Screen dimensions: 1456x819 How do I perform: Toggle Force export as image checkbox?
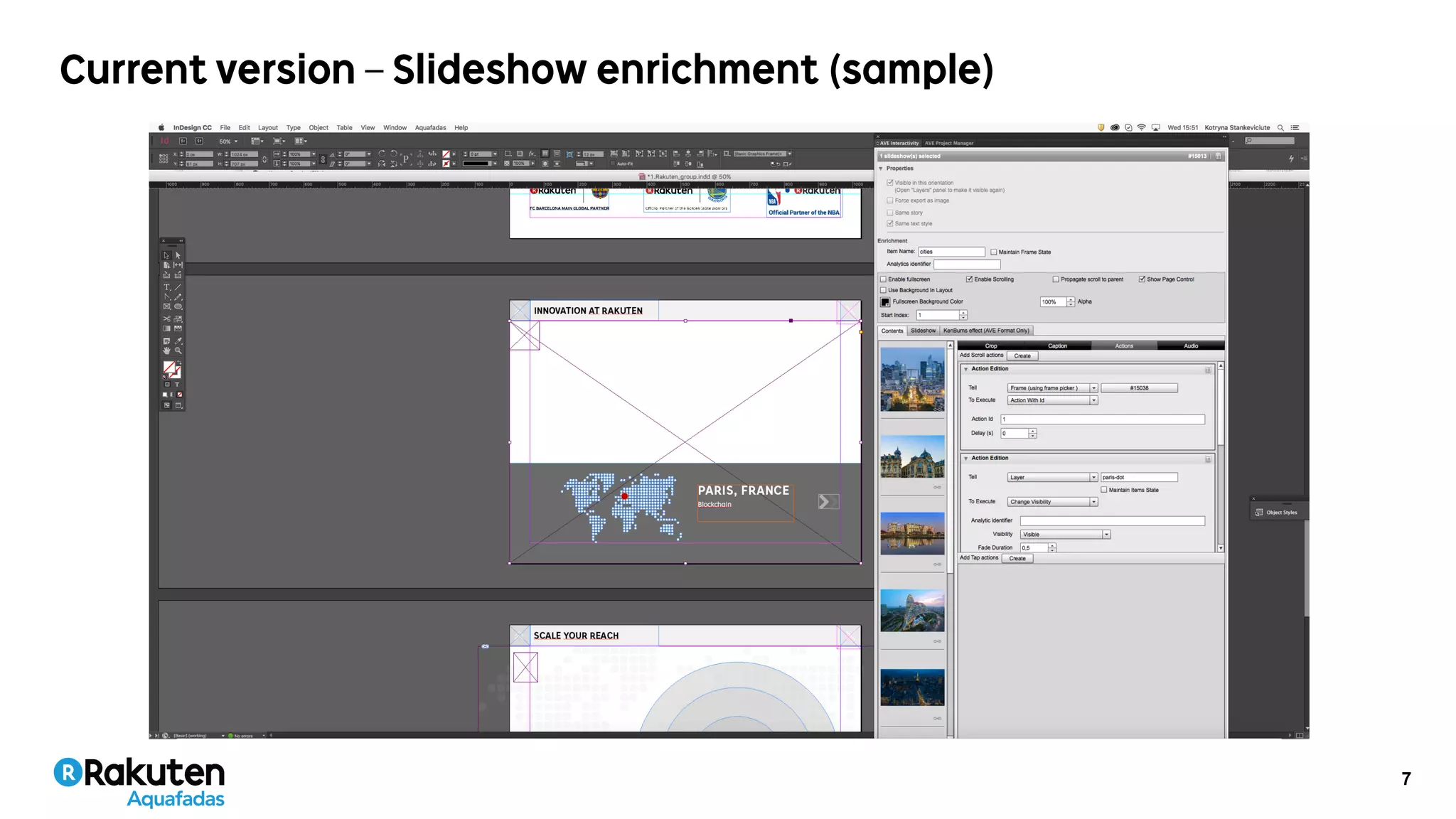tap(890, 200)
